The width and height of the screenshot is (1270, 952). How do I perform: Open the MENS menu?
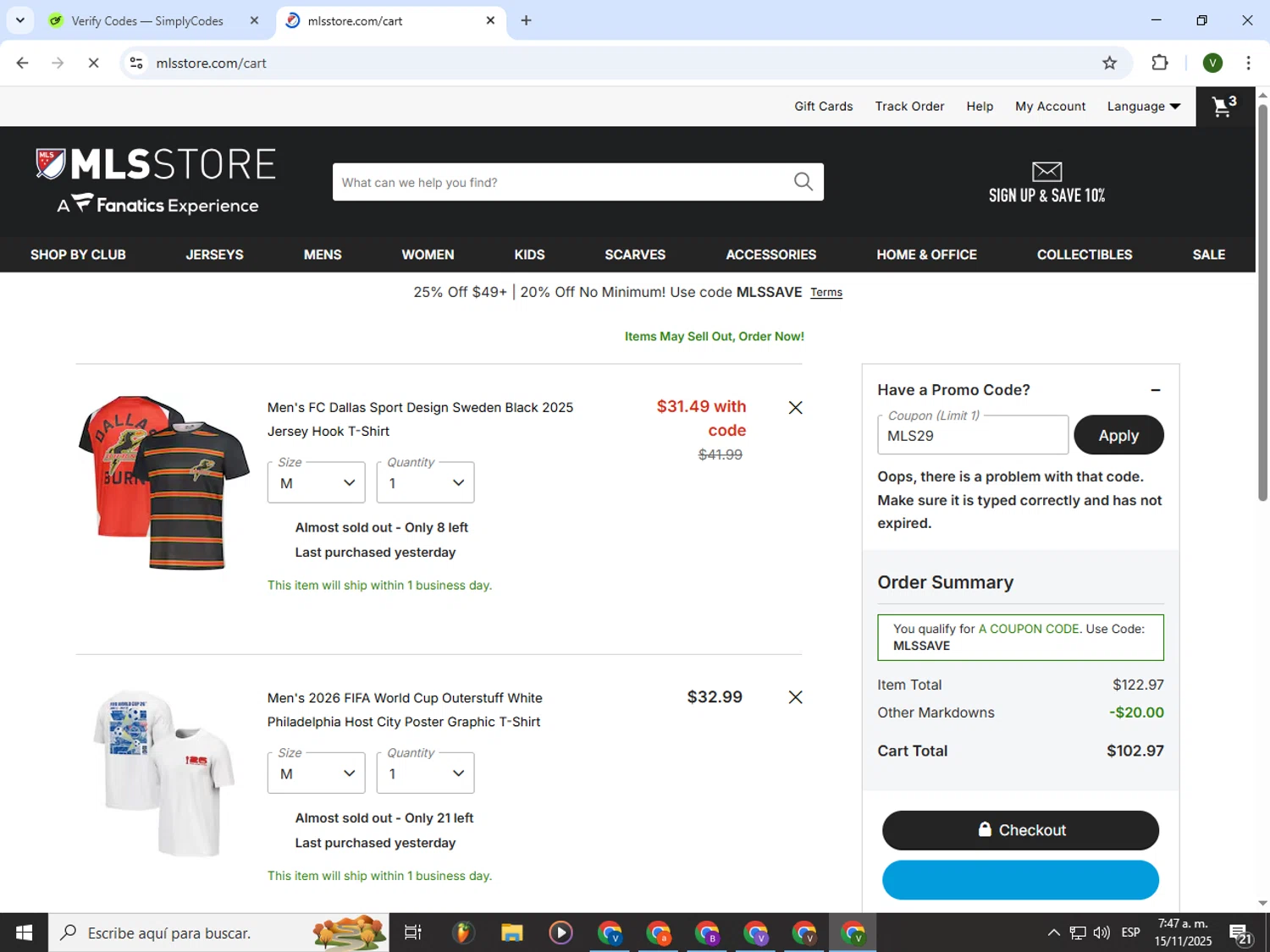[323, 255]
